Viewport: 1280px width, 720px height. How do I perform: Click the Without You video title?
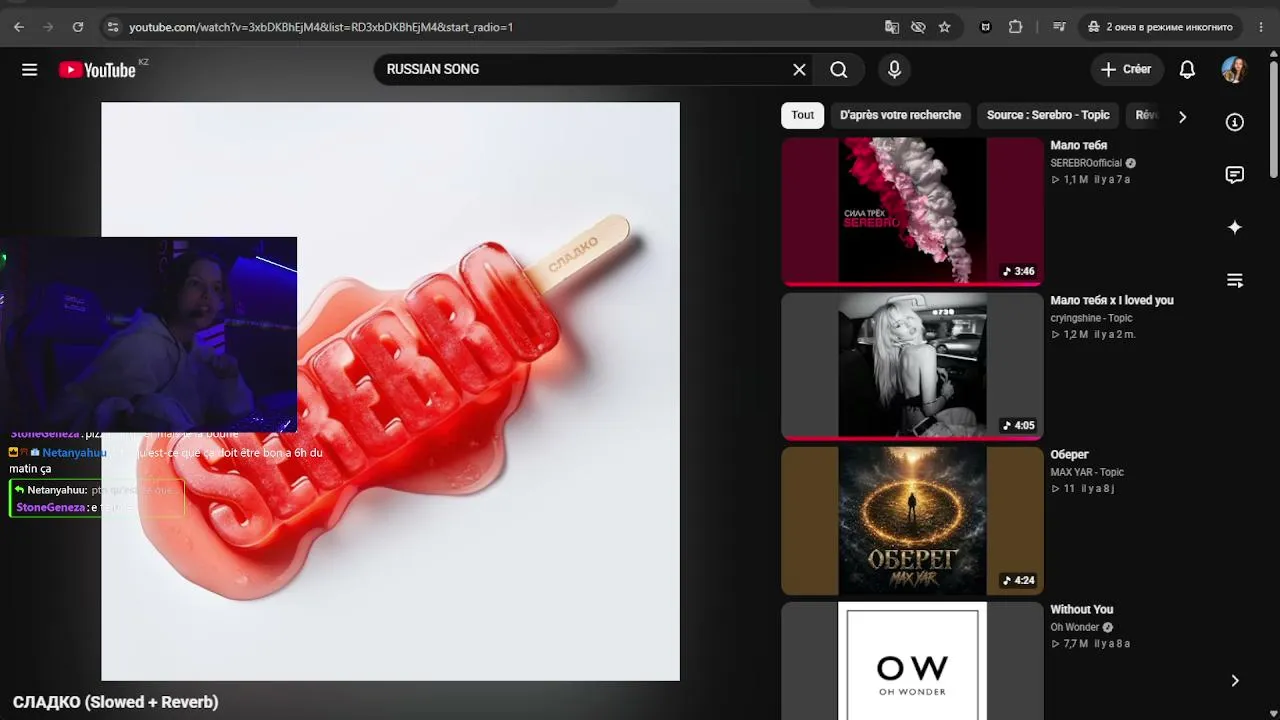coord(1081,609)
